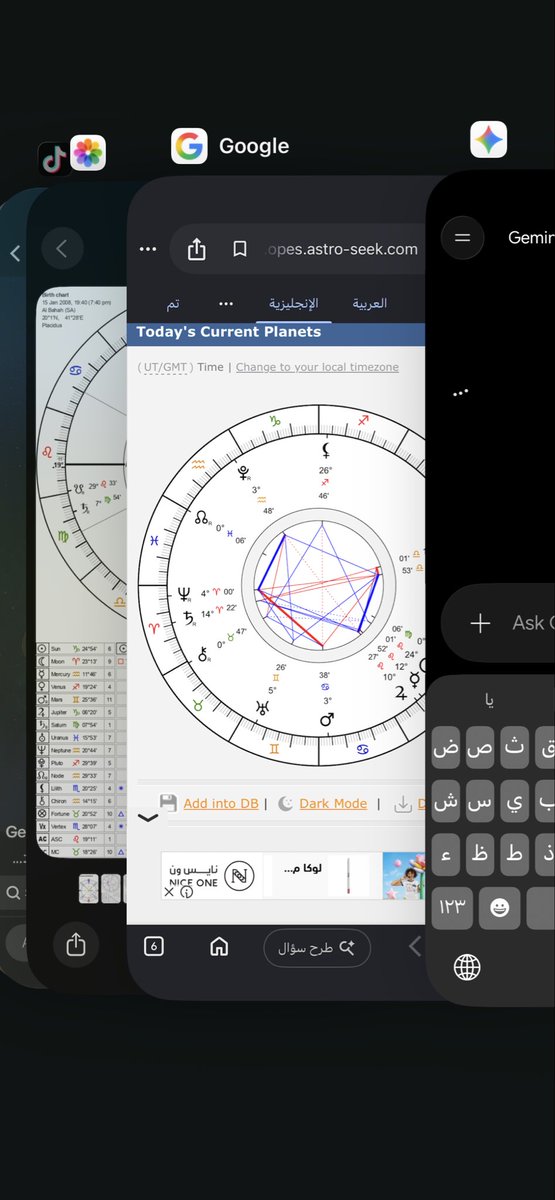Screen dimensions: 555x1200
Task: Open translation options three-dots menu
Action: click(x=226, y=303)
